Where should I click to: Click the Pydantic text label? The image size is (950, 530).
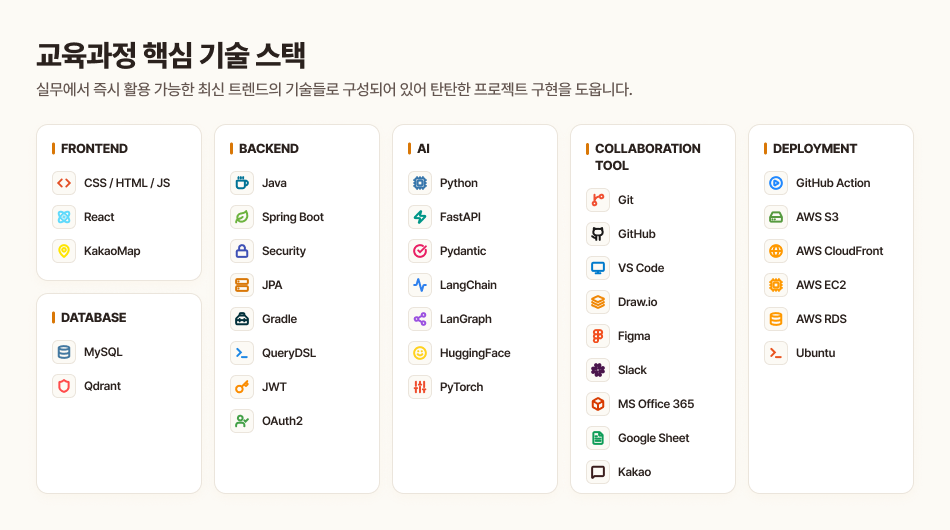463,251
